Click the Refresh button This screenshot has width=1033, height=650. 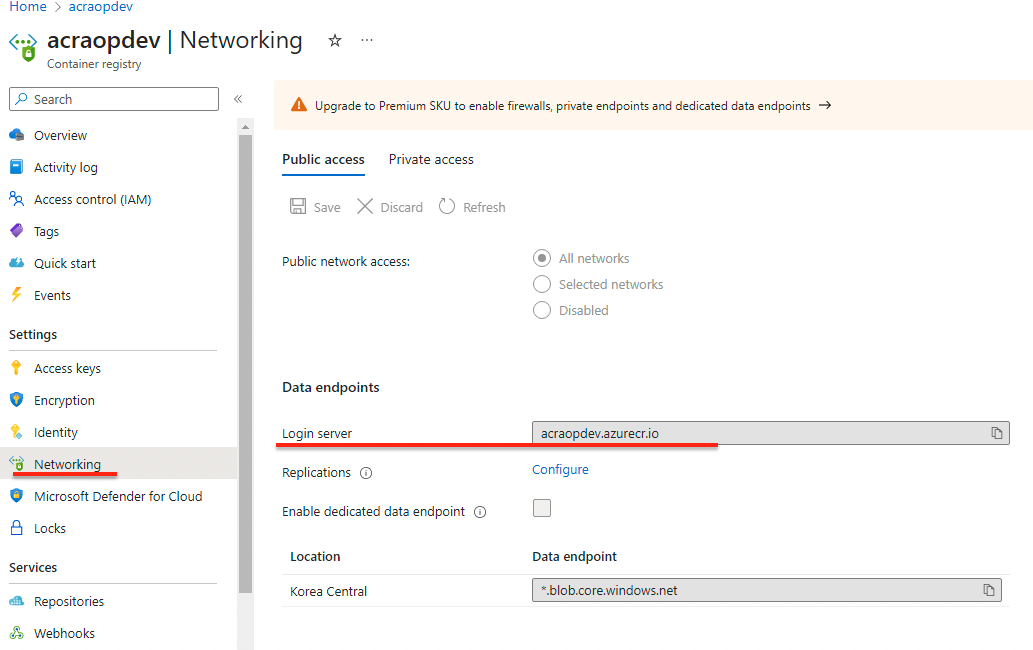472,207
